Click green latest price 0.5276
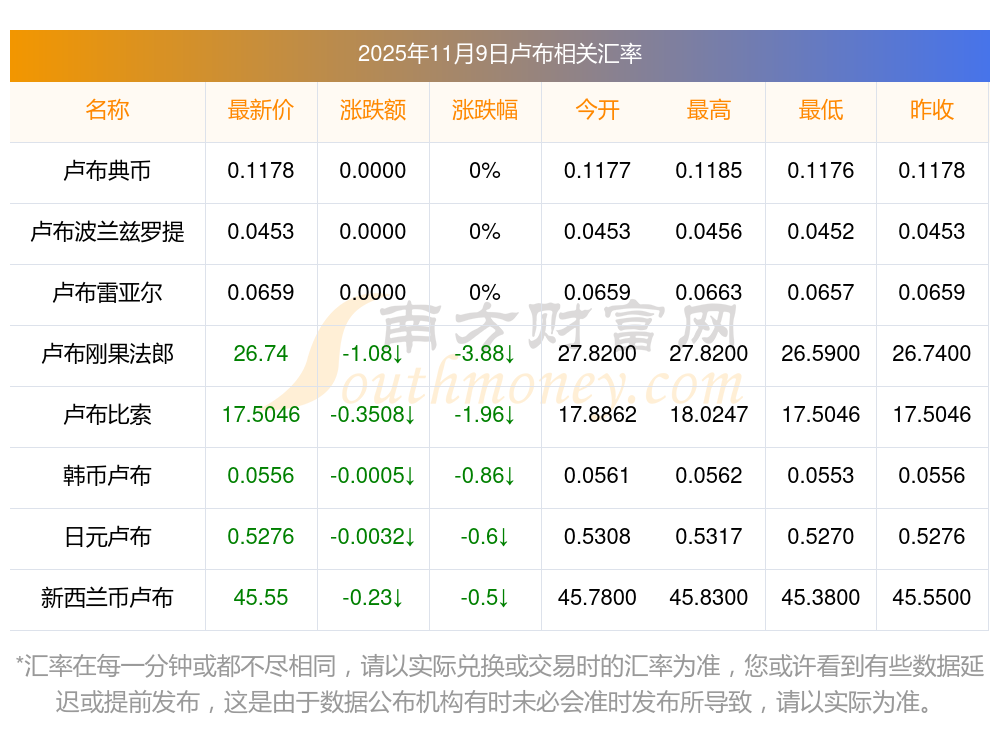This screenshot has height=733, width=1000. tap(260, 537)
